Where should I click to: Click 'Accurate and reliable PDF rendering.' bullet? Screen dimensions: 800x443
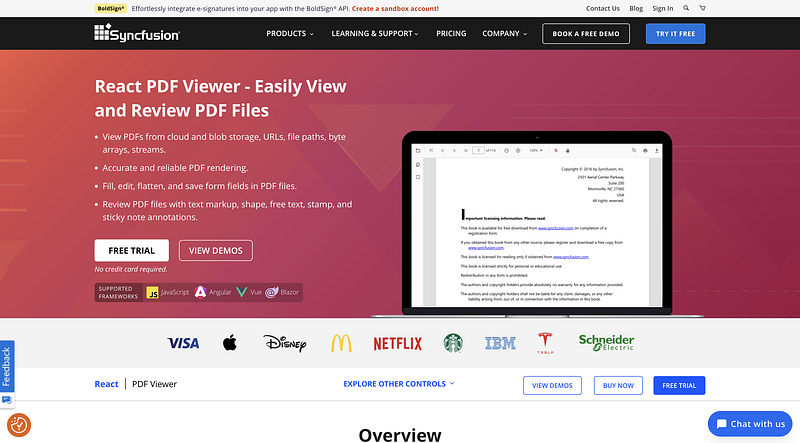point(175,168)
